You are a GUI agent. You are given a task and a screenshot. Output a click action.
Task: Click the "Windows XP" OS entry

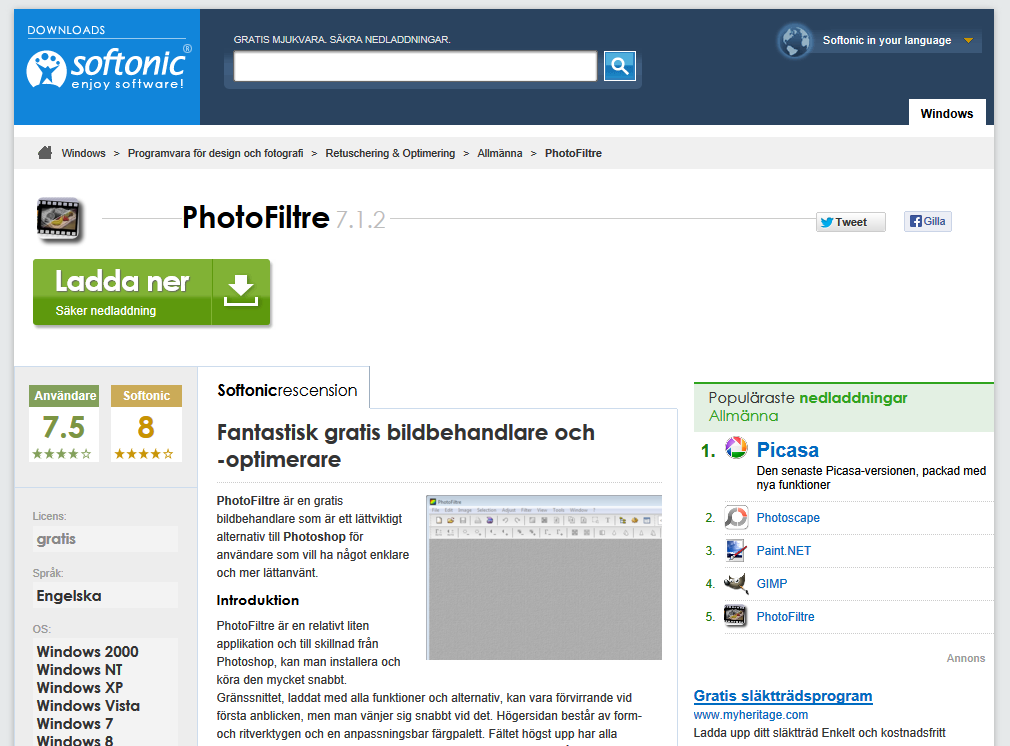point(80,688)
